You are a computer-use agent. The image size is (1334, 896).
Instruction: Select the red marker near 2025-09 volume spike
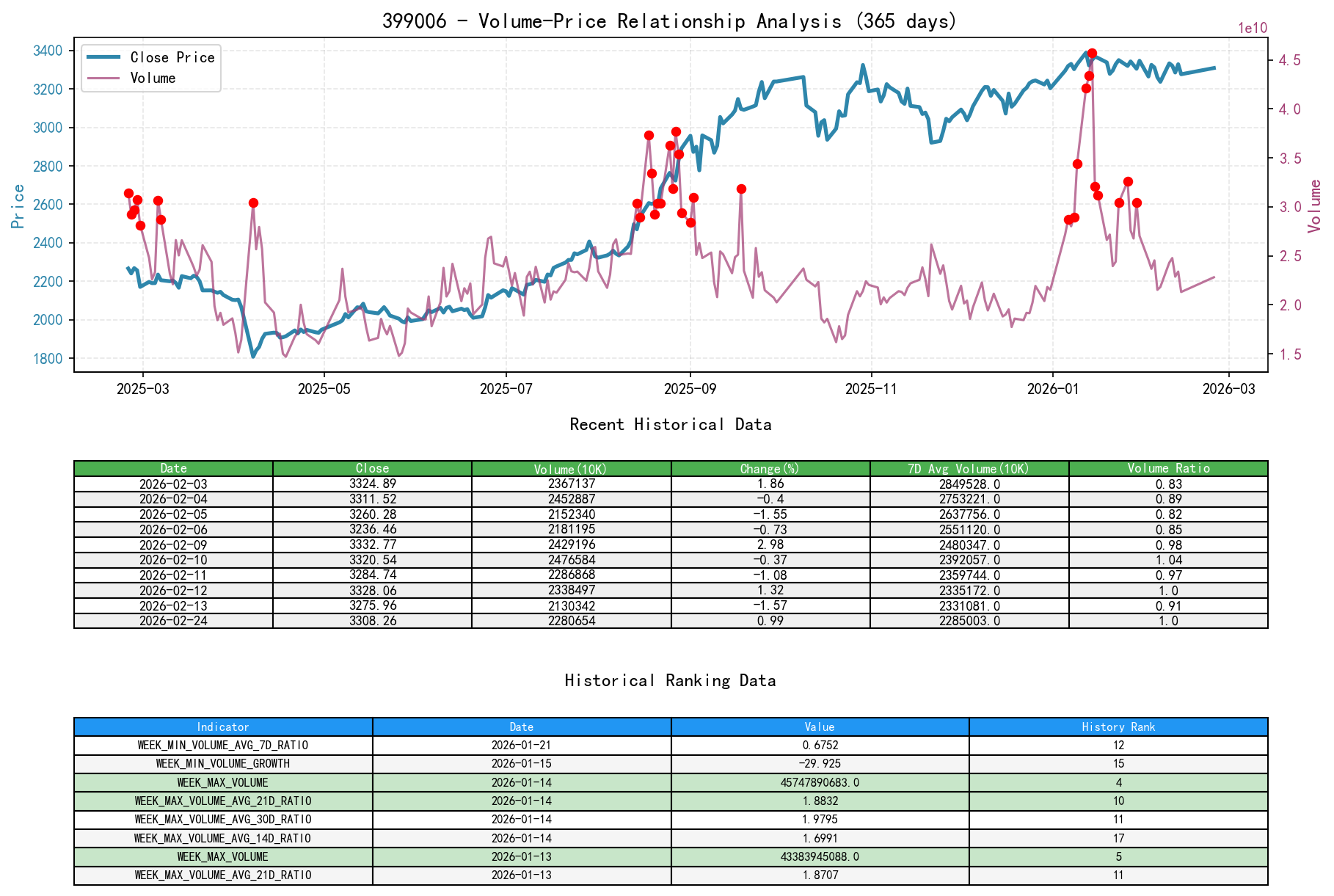click(675, 131)
